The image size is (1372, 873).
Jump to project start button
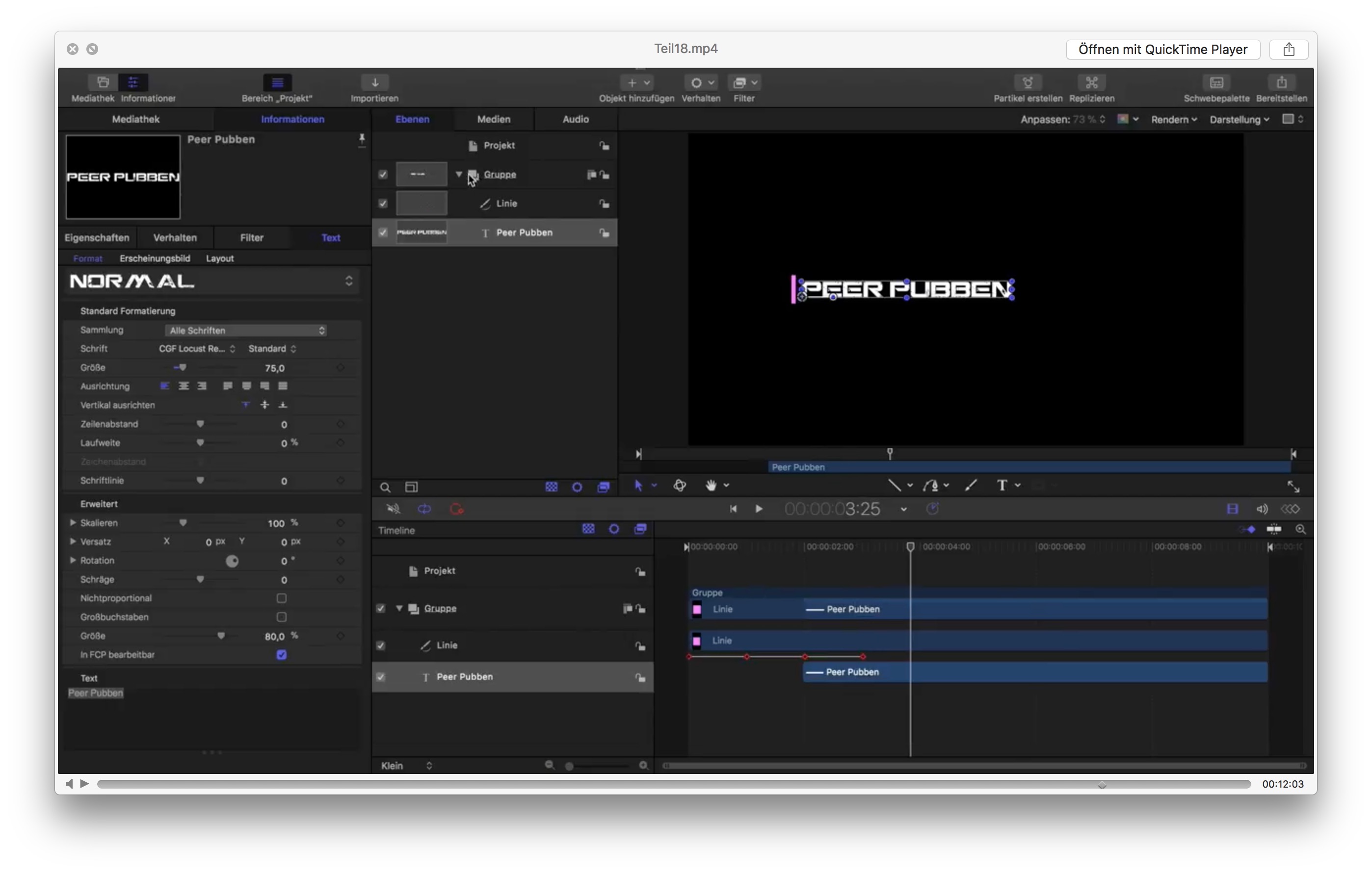point(733,509)
